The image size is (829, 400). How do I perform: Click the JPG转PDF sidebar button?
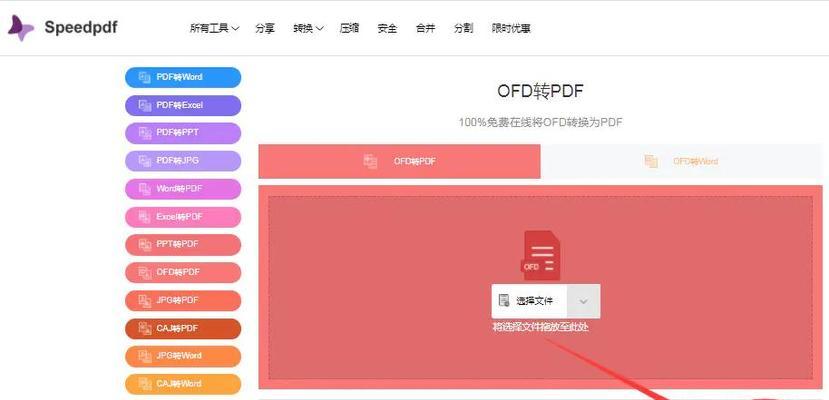183,300
